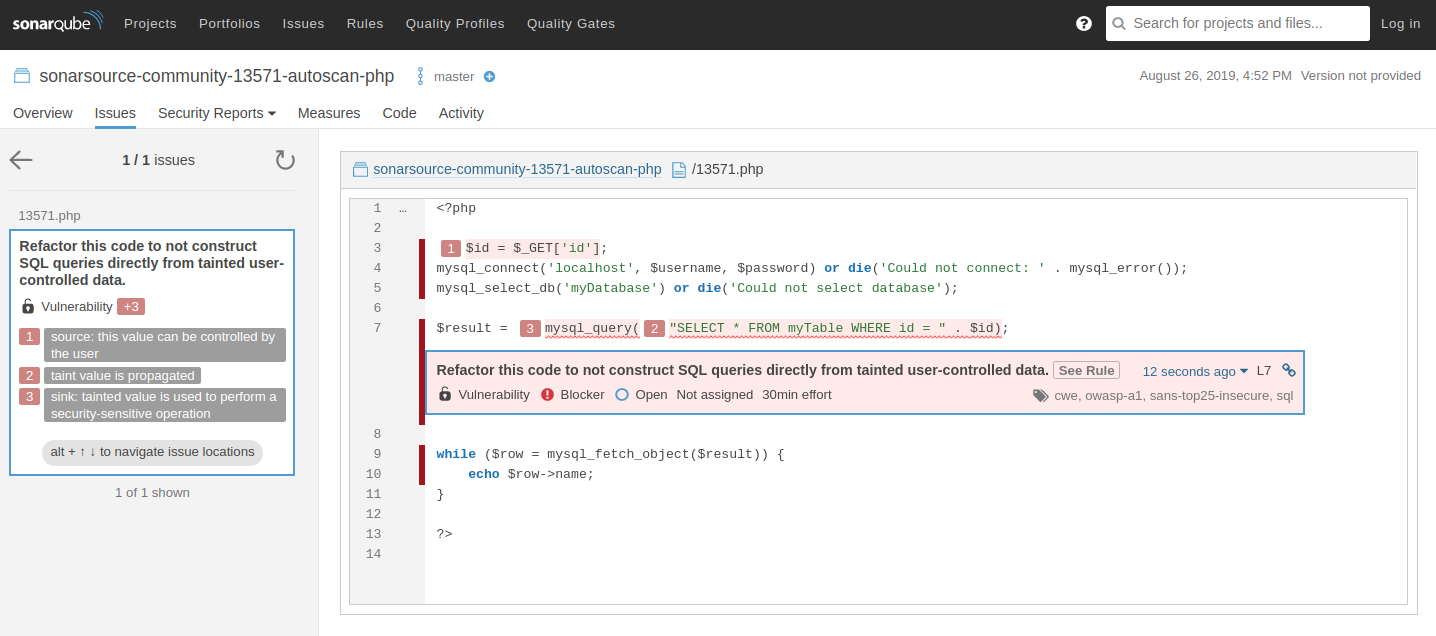The image size is (1436, 636).
Task: Select flow location 1 source in sidebar
Action: [164, 345]
